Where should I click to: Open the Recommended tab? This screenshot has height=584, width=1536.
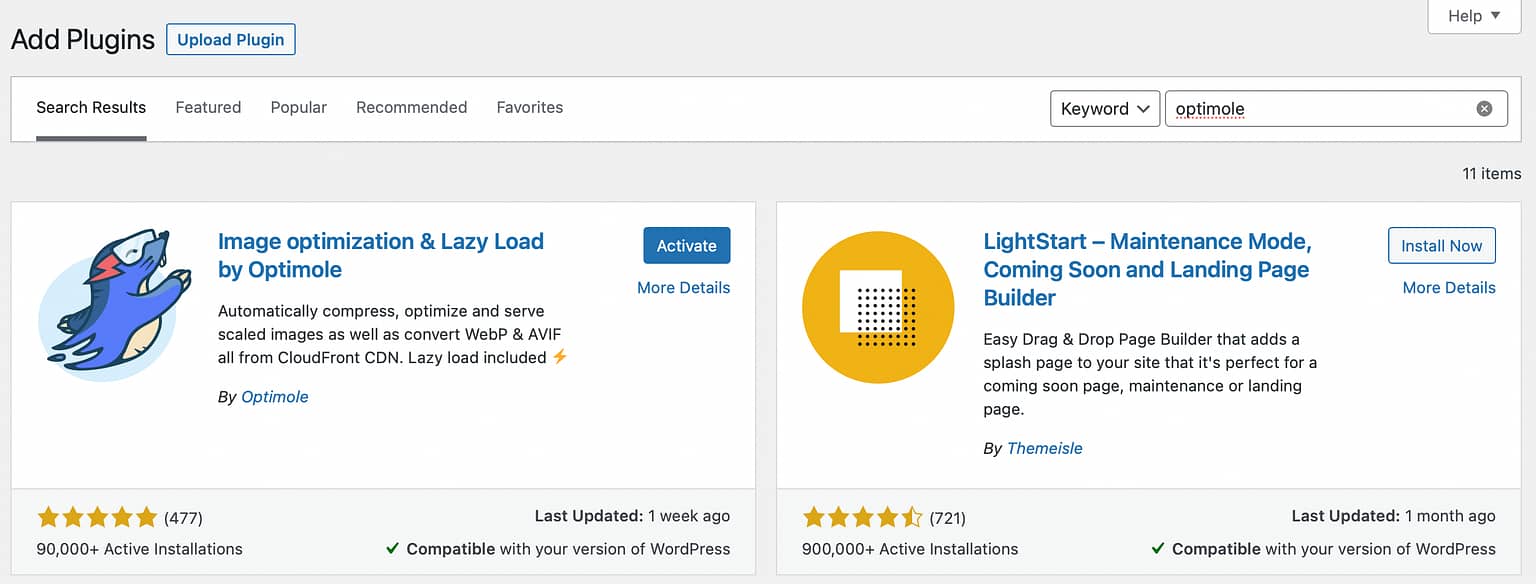coord(412,107)
